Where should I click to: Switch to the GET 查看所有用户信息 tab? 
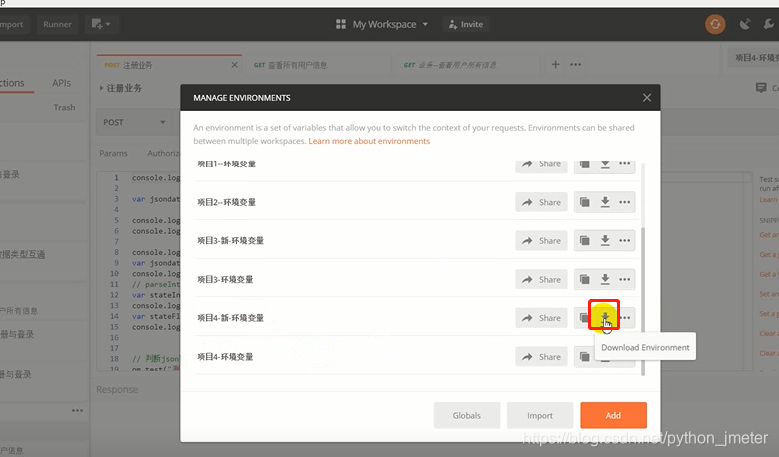coord(318,65)
